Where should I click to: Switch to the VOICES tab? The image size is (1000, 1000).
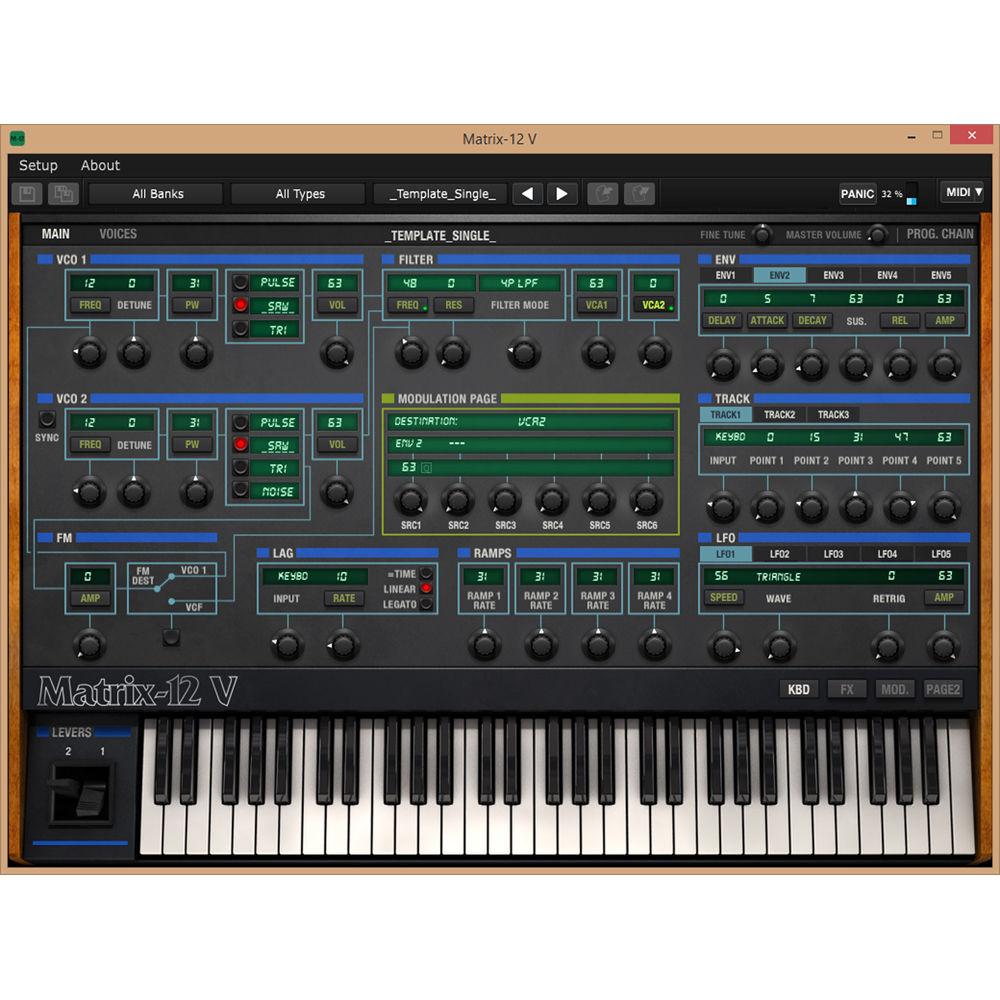tap(118, 233)
